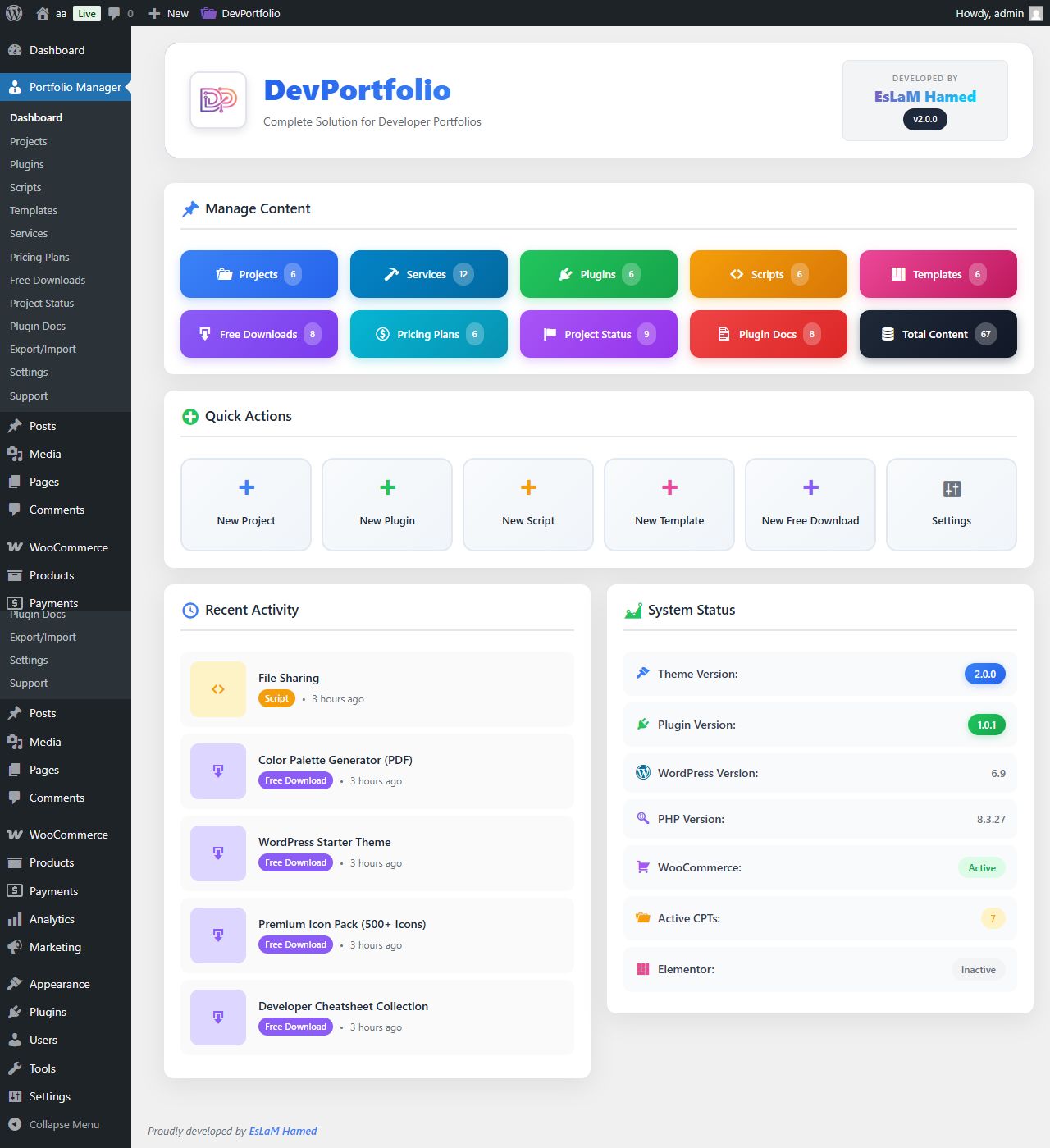Click the DP logo in the DevPortfolio header
This screenshot has width=1050, height=1148.
tap(218, 100)
